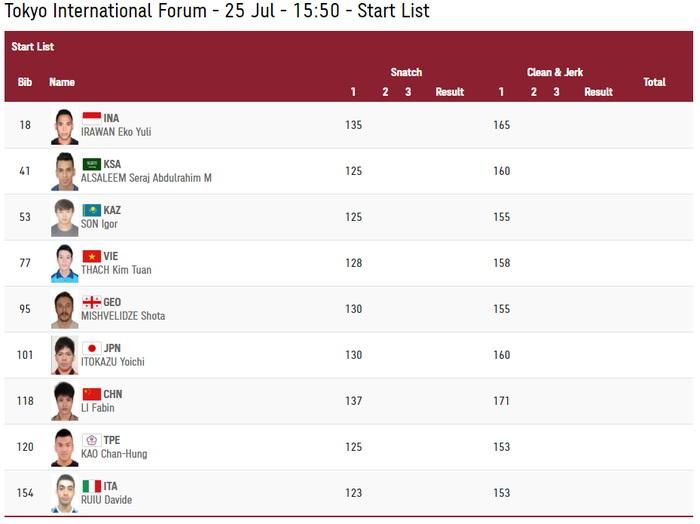This screenshot has height=524, width=700.
Task: Click the Chinese Taipei flag icon
Action: pyautogui.click(x=92, y=440)
